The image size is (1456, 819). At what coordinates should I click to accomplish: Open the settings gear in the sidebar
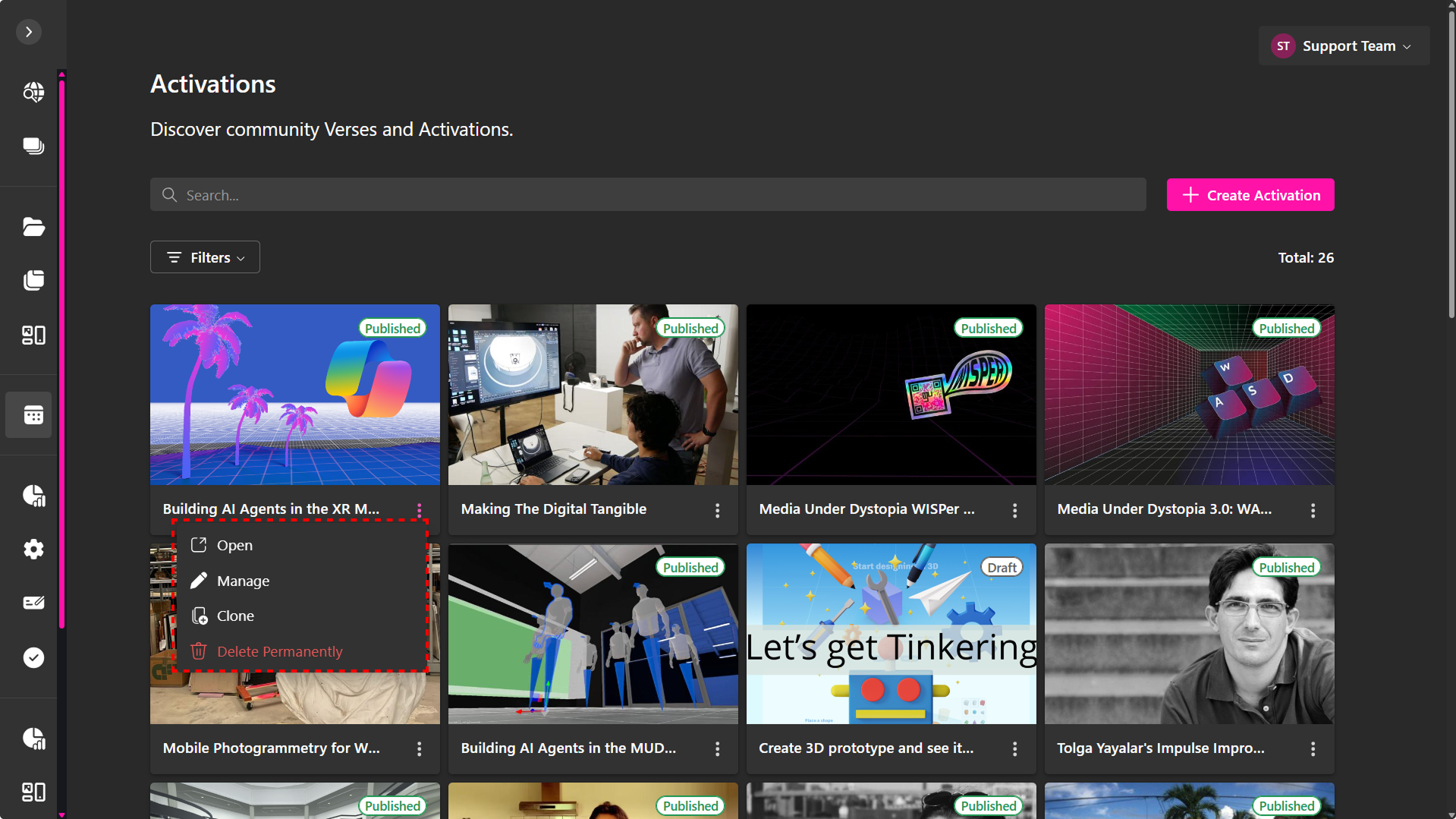[33, 549]
